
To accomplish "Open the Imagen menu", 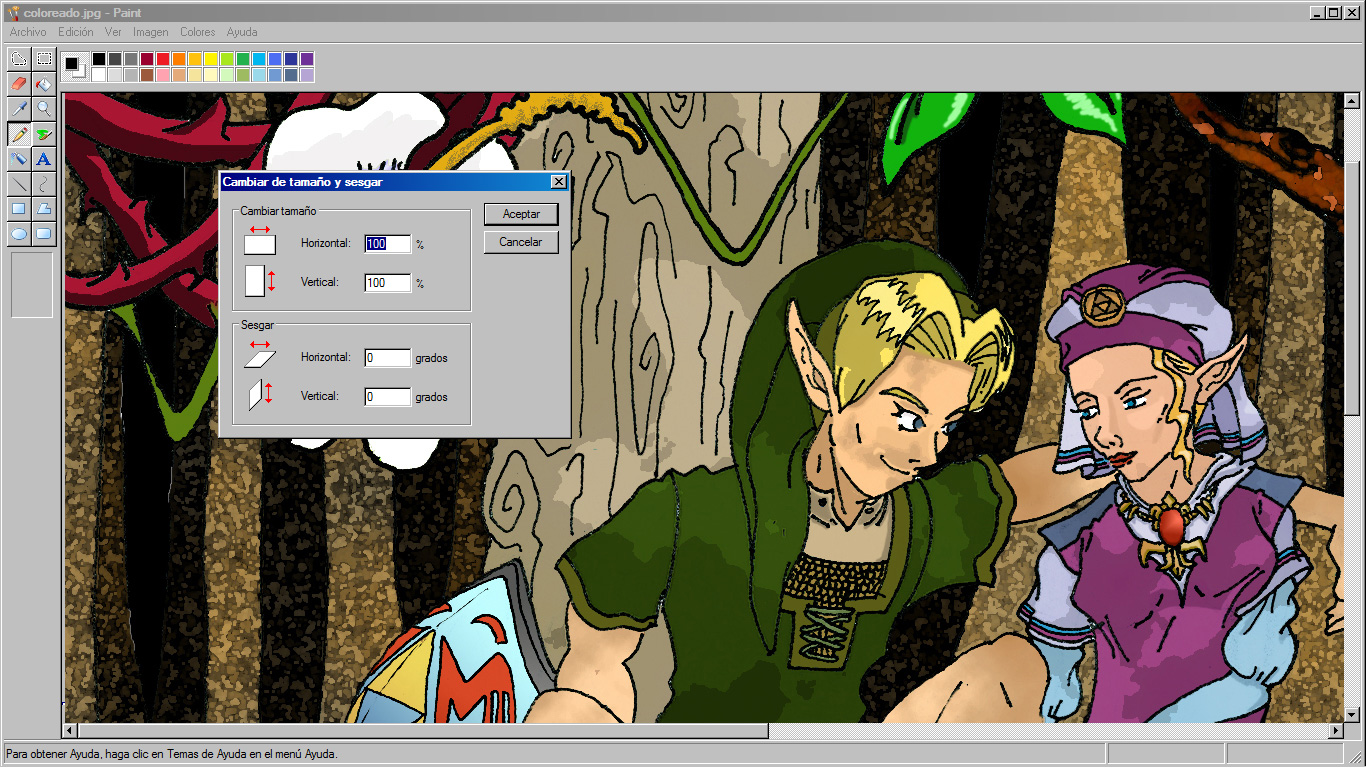I will coord(151,32).
